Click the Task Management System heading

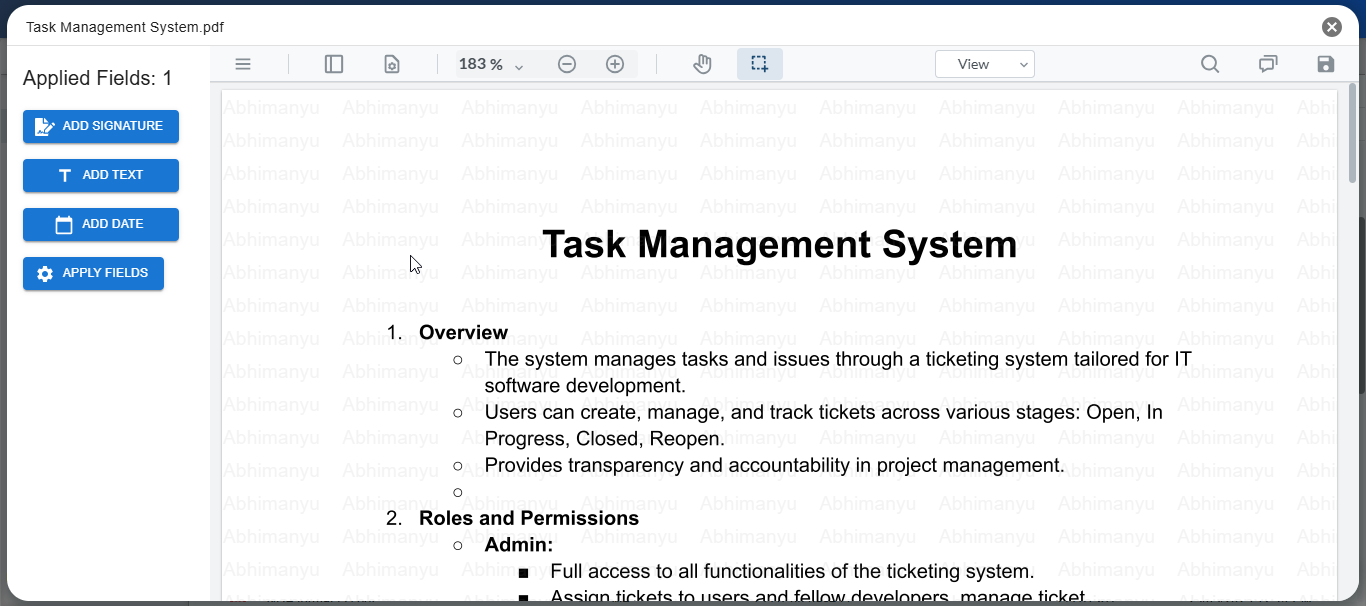tap(779, 244)
